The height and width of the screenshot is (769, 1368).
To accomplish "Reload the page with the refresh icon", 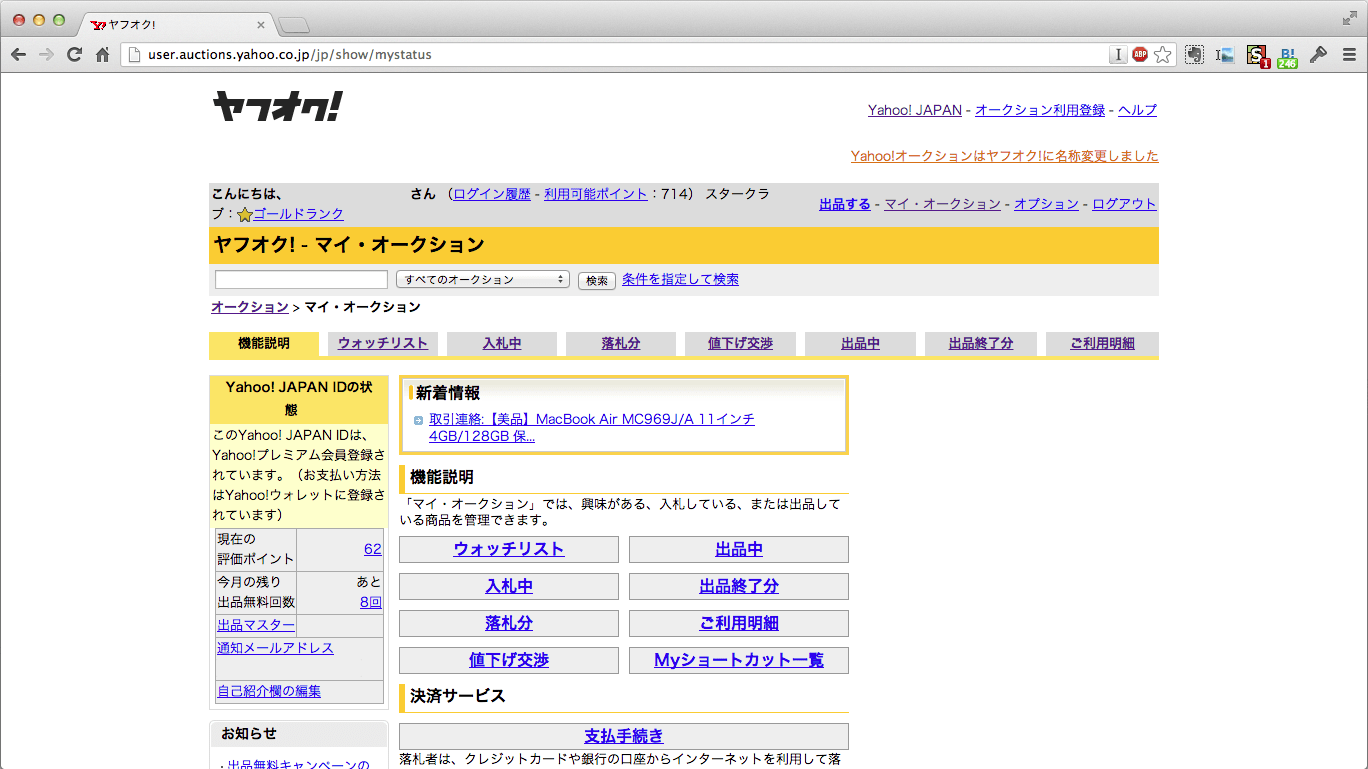I will click(x=74, y=55).
